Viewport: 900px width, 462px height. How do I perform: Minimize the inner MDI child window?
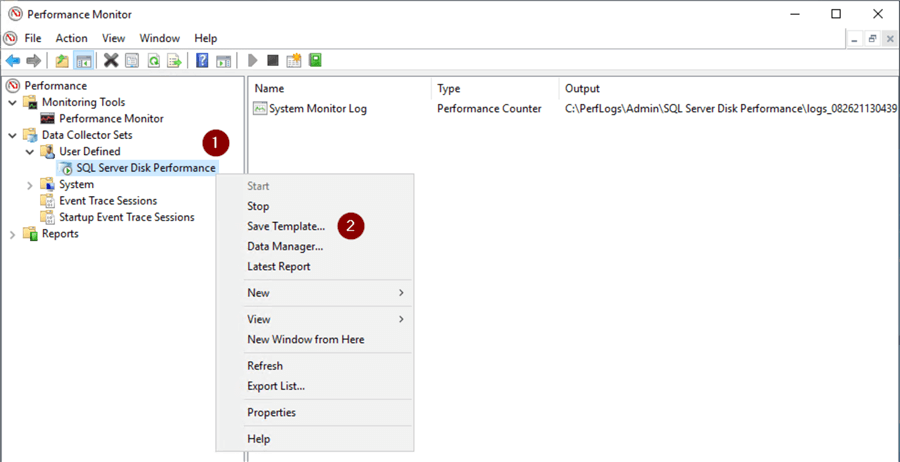(856, 38)
